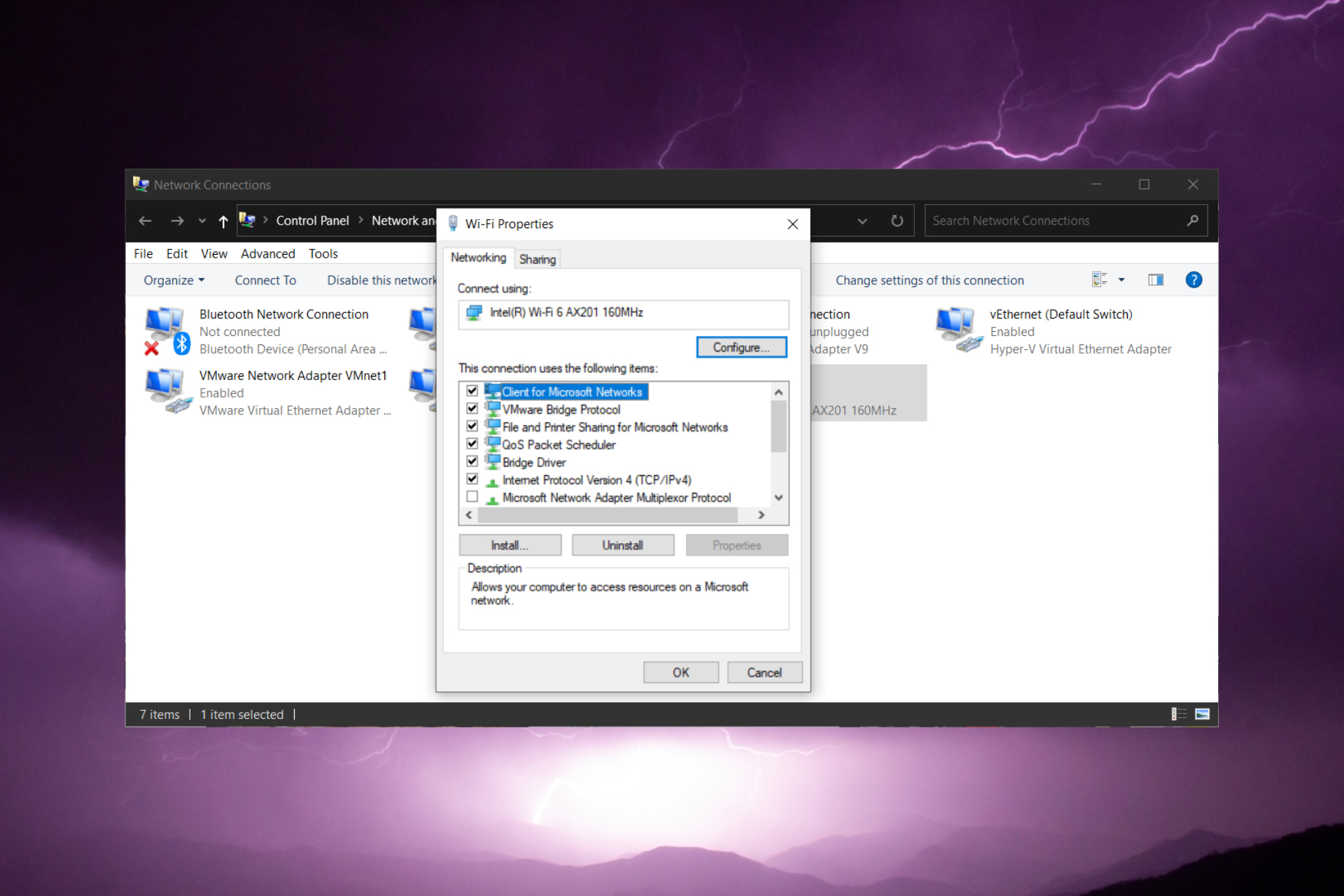Go back with the Back arrow in Network Connections
1344x896 pixels.
coord(145,221)
